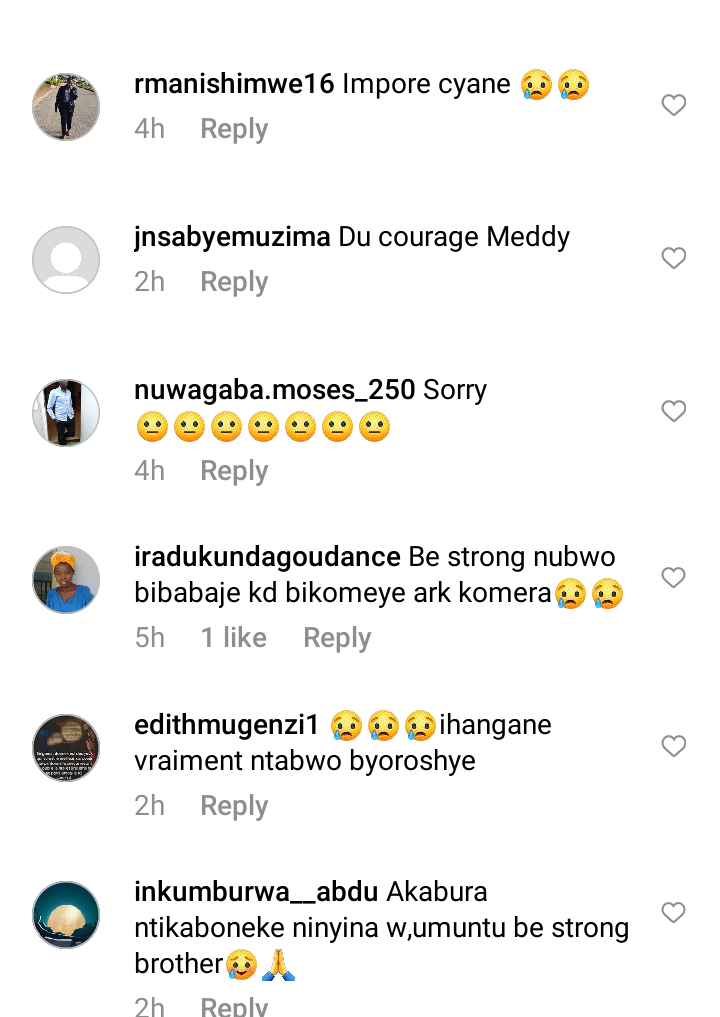Tap heart on nuwagaba.moses_250's Sorry comment
Viewport: 720px width, 1017px height.
pyautogui.click(x=673, y=411)
